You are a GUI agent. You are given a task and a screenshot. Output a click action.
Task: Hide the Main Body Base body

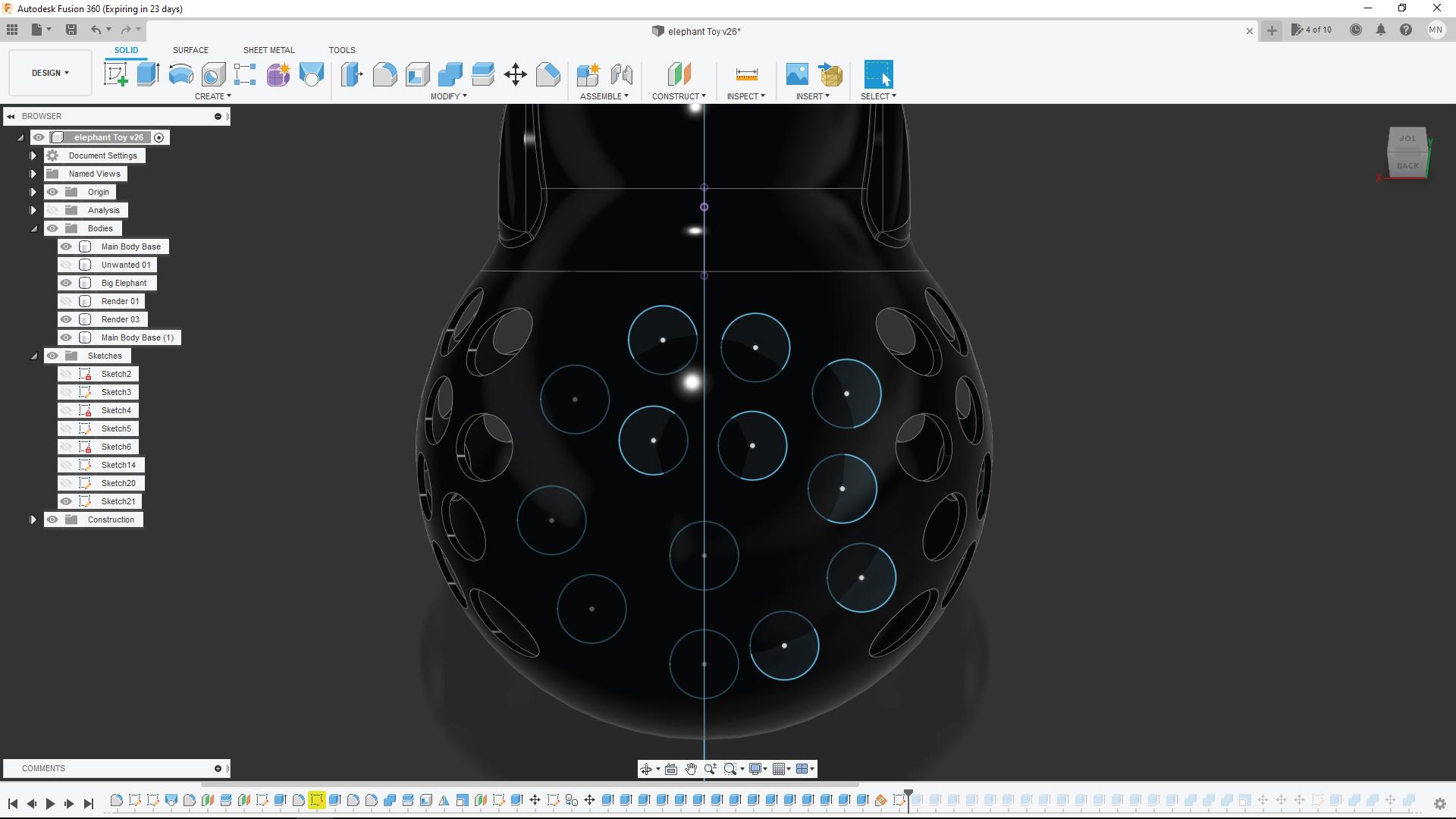coord(66,246)
